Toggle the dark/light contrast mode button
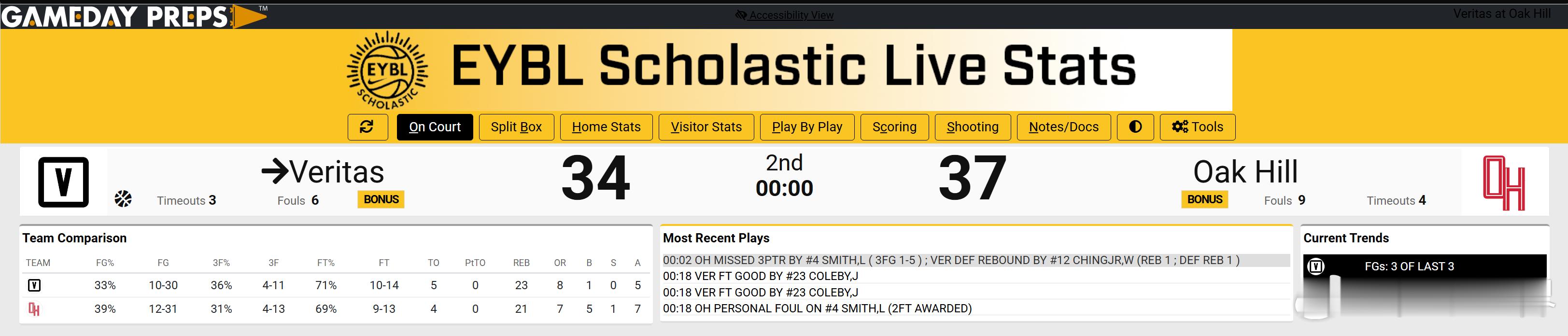 point(1135,126)
